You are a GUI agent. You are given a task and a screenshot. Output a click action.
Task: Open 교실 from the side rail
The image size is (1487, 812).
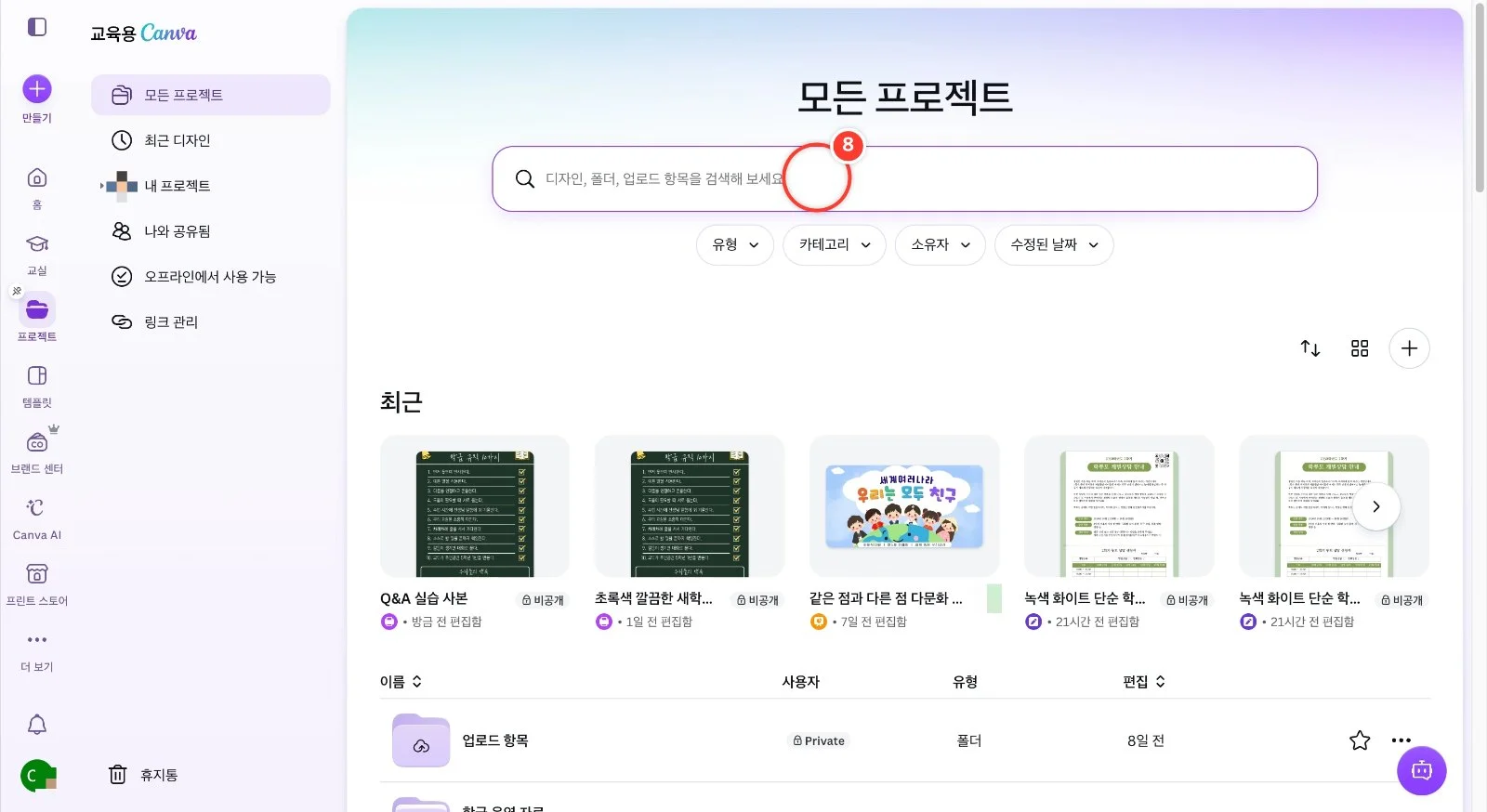37,254
